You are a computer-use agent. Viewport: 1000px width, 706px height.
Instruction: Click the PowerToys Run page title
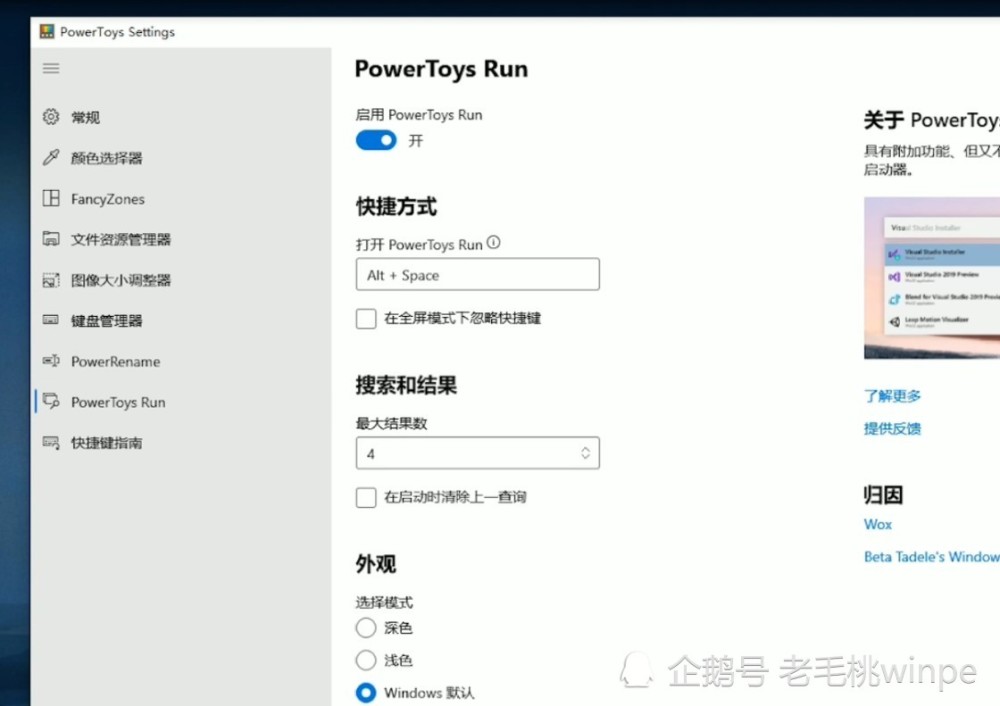(441, 69)
